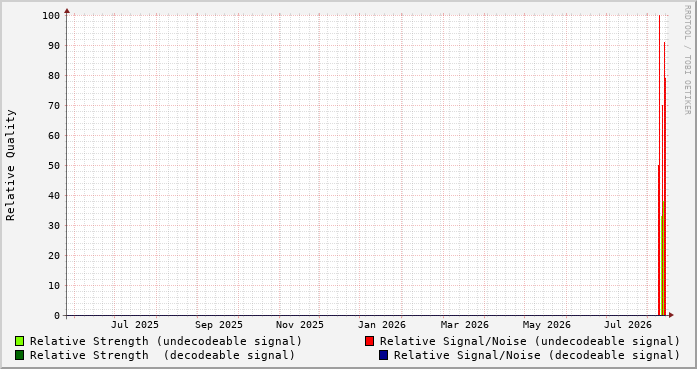Select the Relative Strength (undecodeable signal) legend label

click(x=166, y=341)
